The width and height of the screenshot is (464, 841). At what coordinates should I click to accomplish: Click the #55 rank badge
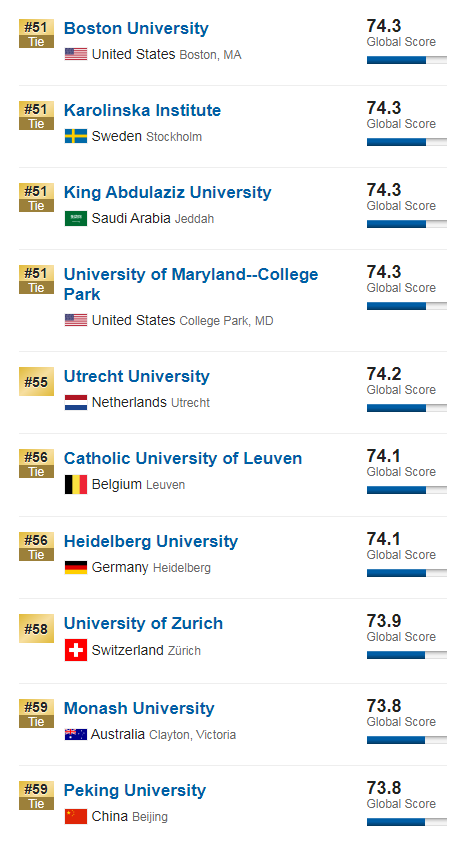coord(36,381)
